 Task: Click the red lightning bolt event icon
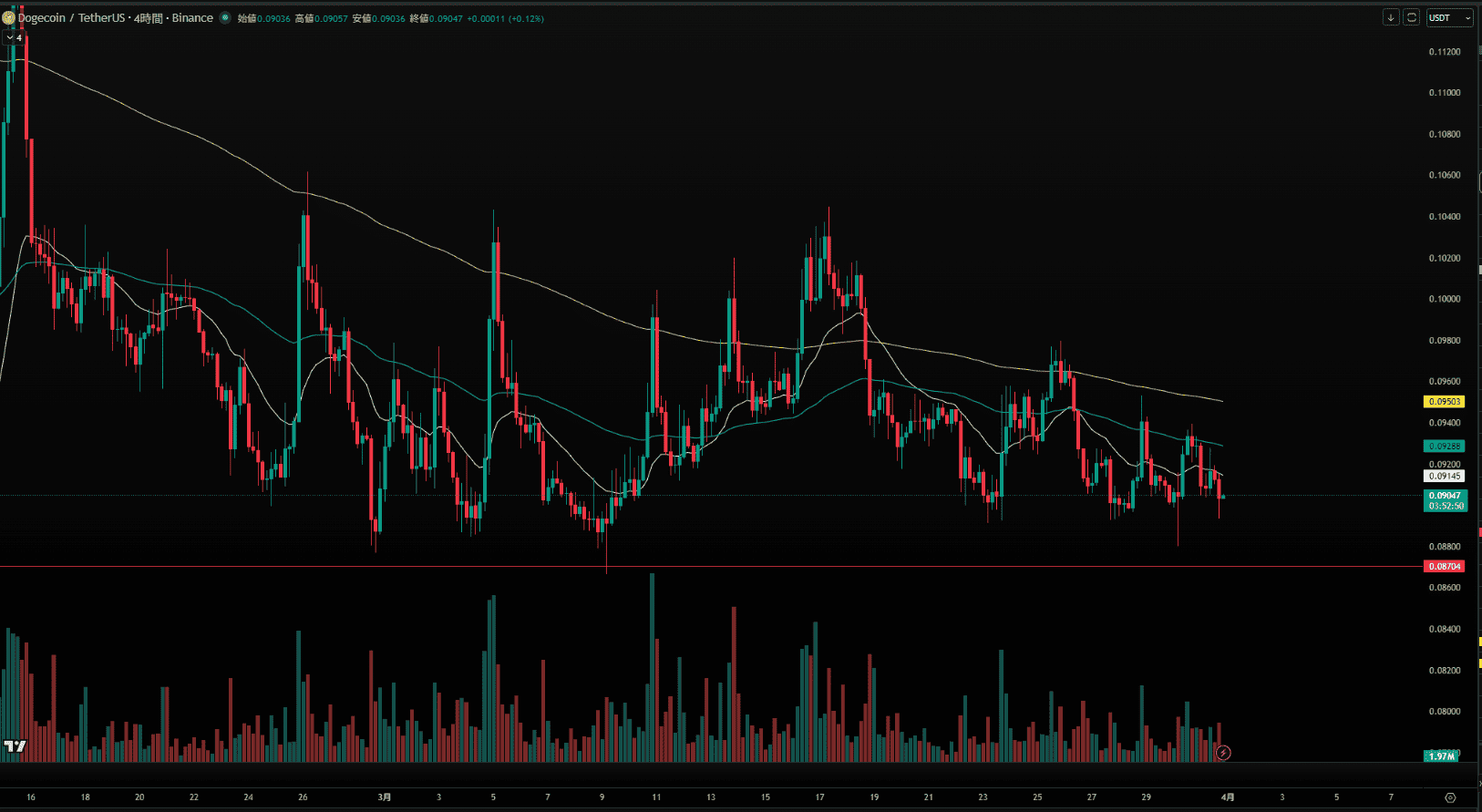[1224, 753]
